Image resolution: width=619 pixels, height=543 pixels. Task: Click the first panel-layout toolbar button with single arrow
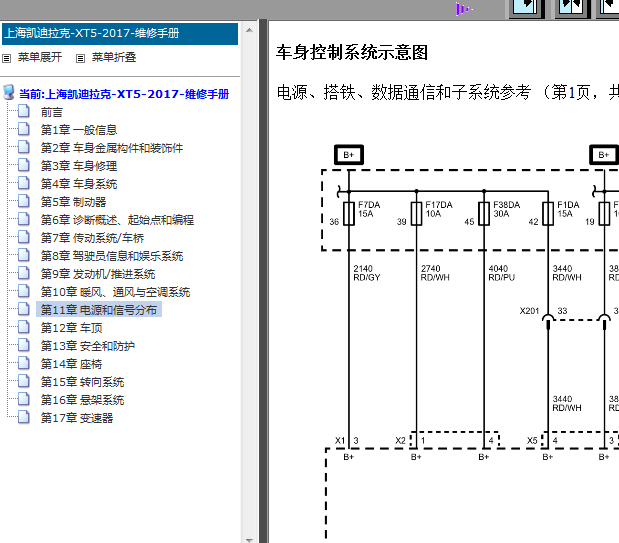click(x=526, y=8)
